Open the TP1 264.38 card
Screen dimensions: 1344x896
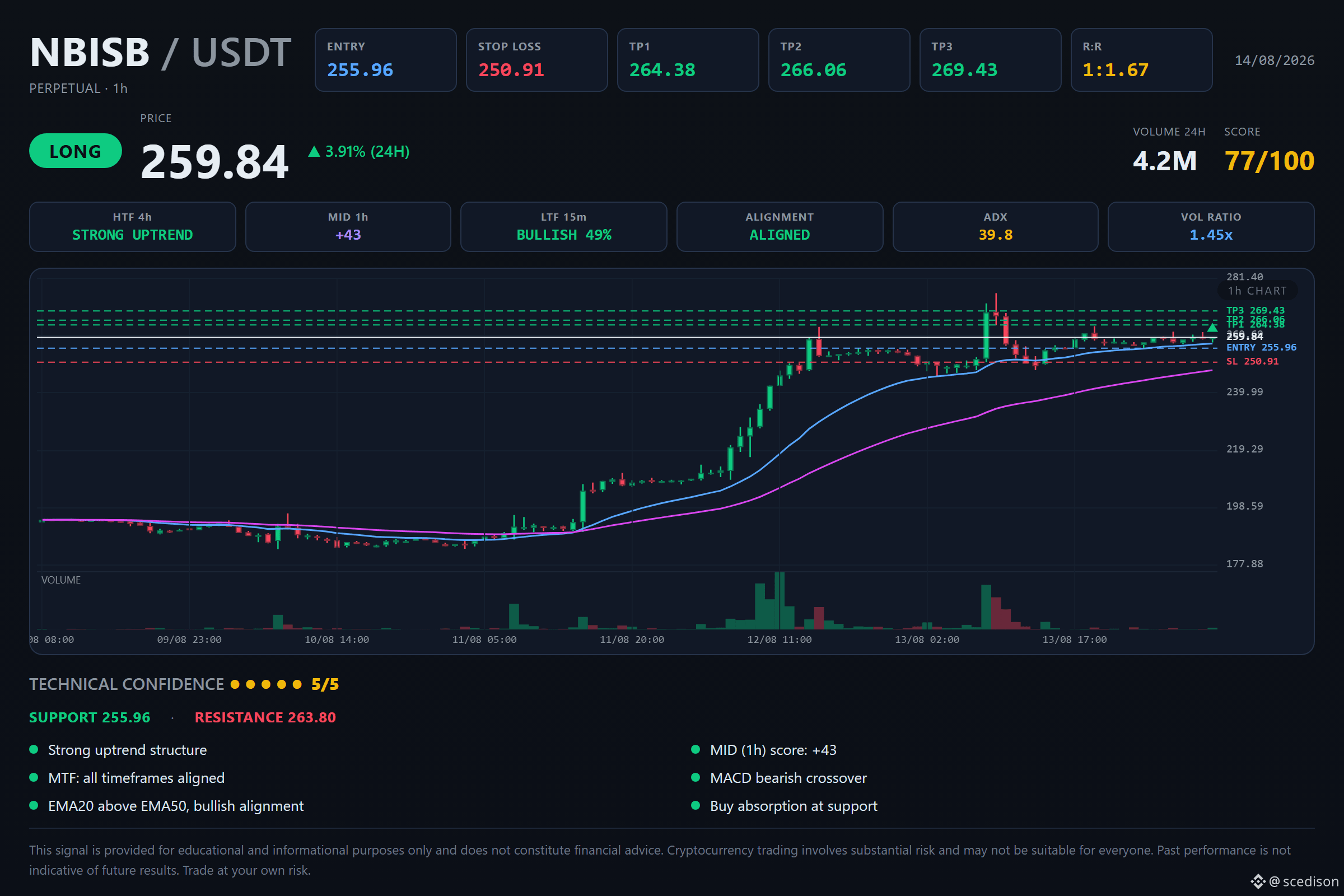point(688,60)
